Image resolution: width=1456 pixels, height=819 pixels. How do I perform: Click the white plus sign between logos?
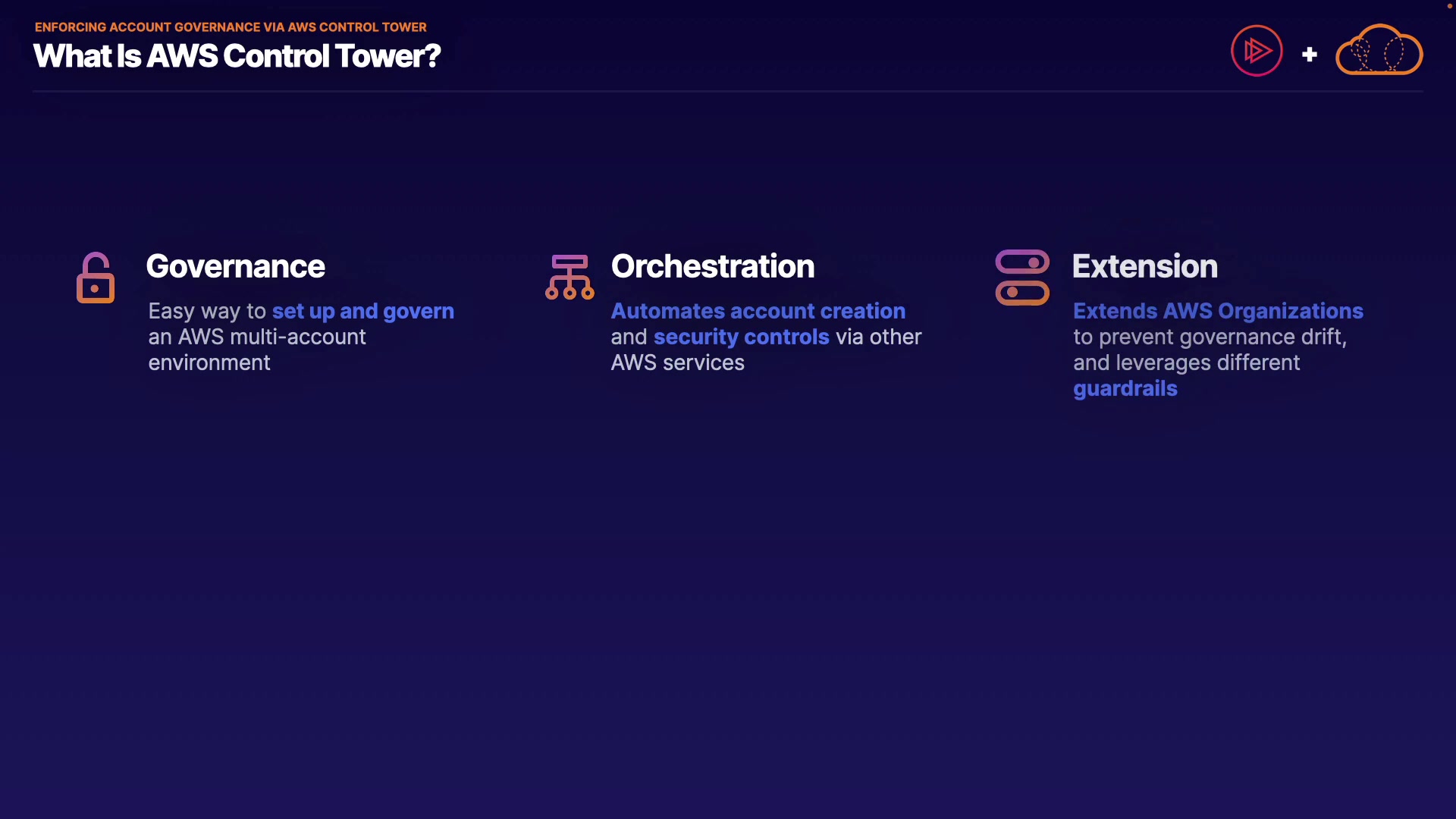[1310, 55]
